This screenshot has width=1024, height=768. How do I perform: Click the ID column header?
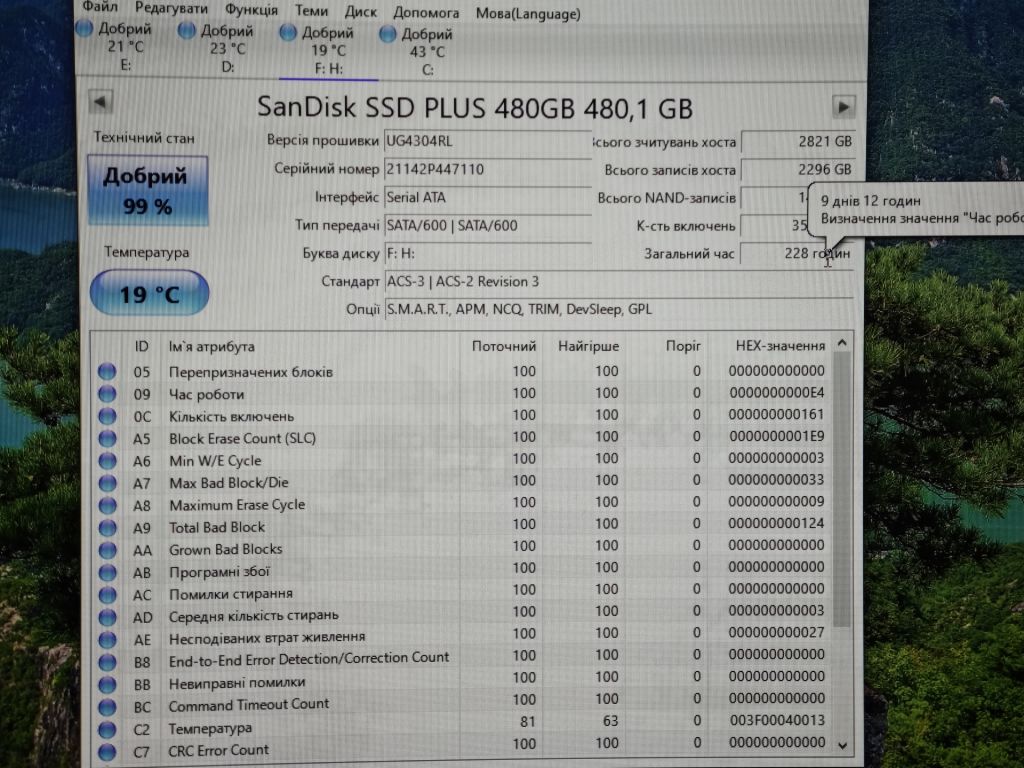click(141, 346)
